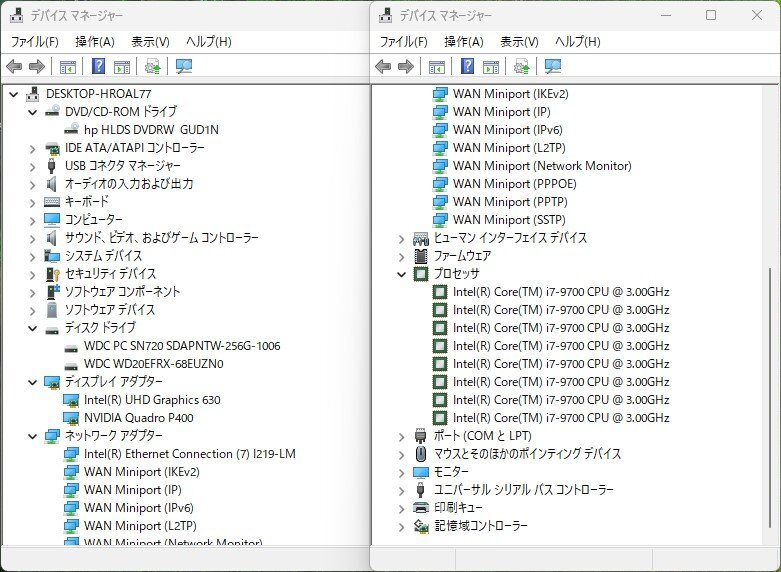Click ファームウェア chip icon in right window
This screenshot has width=781, height=572.
pyautogui.click(x=421, y=256)
